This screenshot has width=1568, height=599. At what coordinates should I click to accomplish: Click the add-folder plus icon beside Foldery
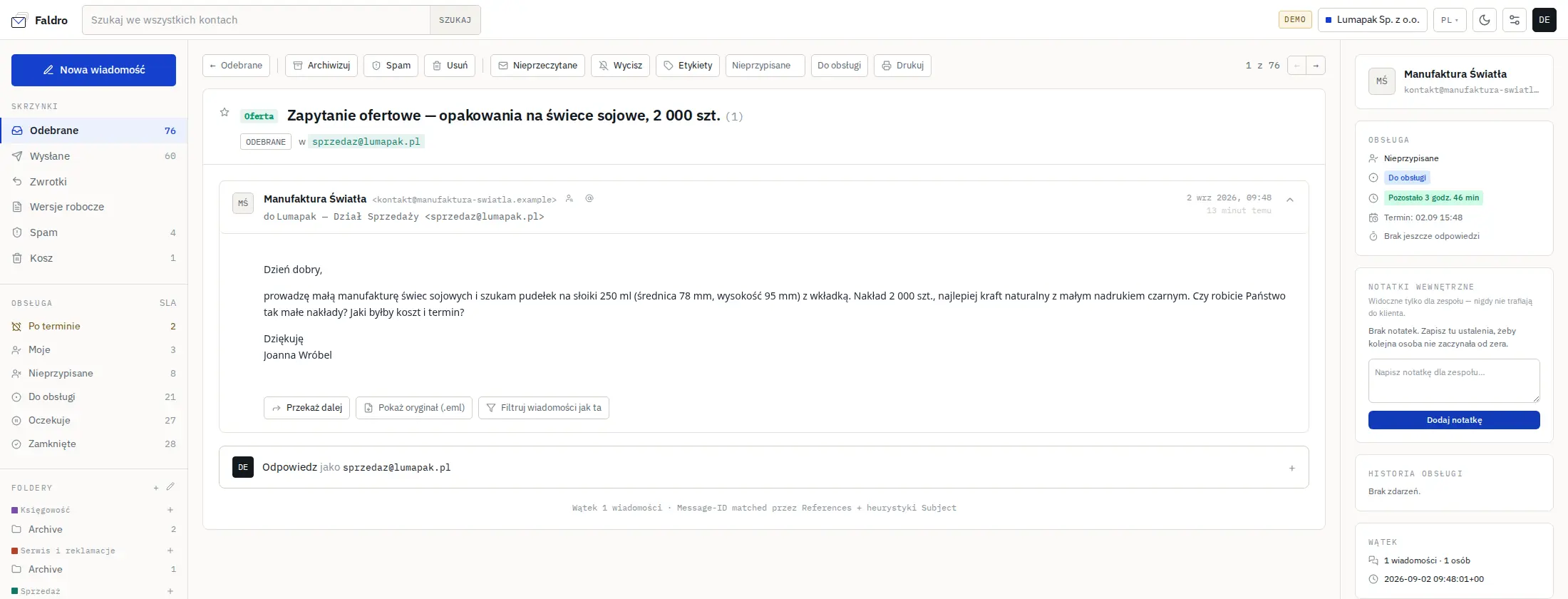click(x=156, y=488)
